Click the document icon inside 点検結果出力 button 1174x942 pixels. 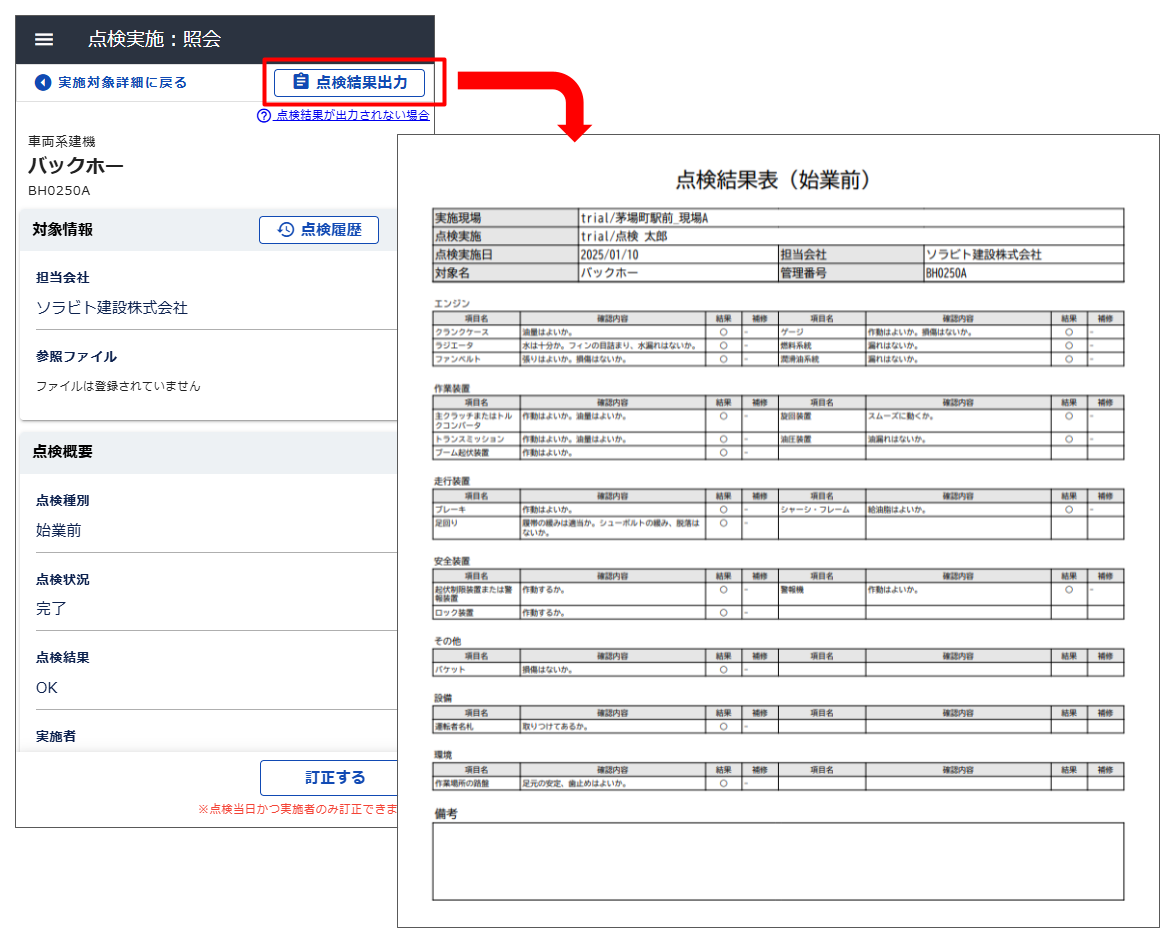[302, 82]
